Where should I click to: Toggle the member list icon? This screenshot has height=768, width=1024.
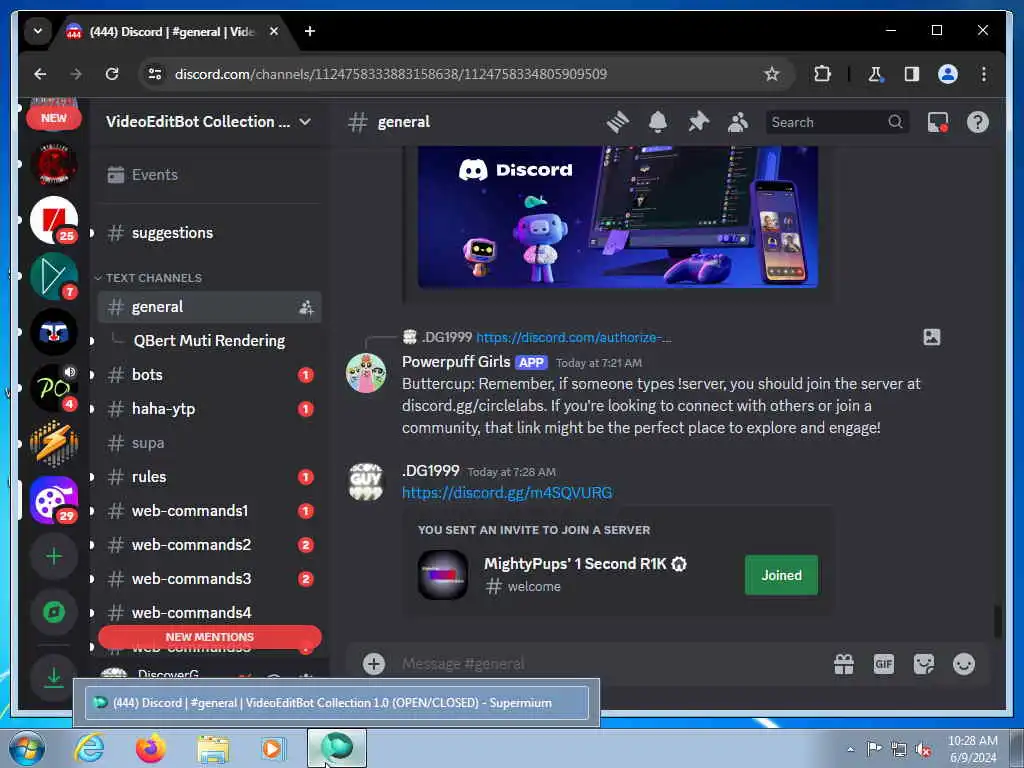point(738,122)
